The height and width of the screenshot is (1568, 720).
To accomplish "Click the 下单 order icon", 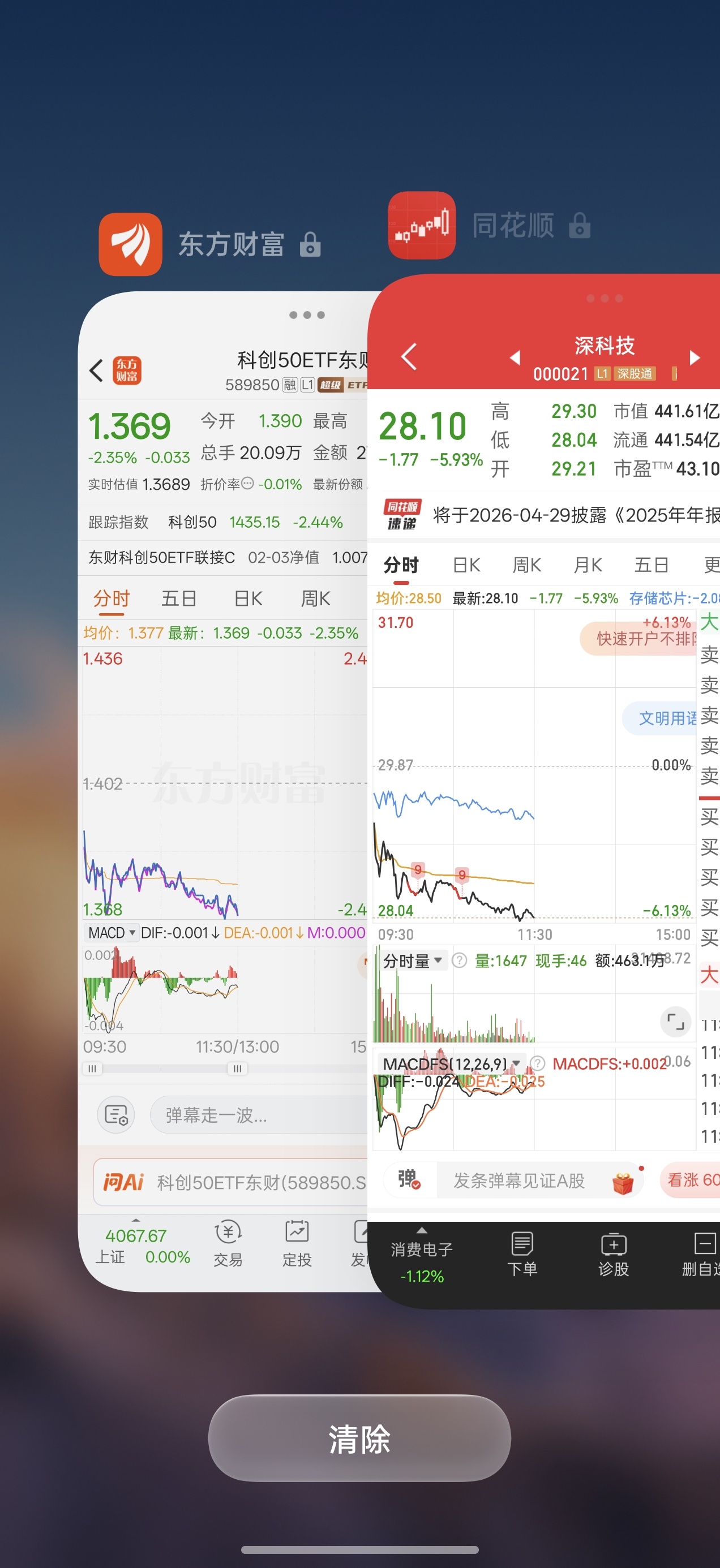I will tap(522, 1255).
